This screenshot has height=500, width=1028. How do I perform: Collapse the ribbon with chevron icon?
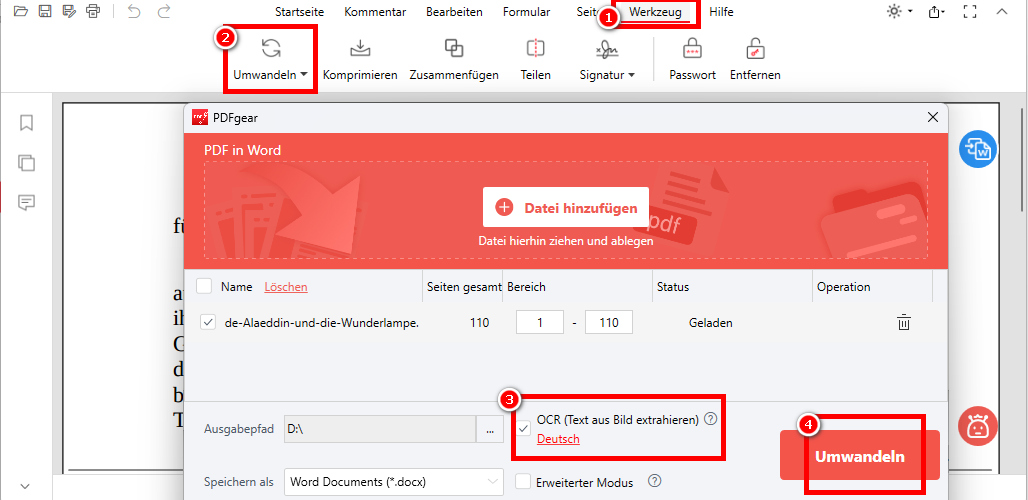pos(1001,12)
